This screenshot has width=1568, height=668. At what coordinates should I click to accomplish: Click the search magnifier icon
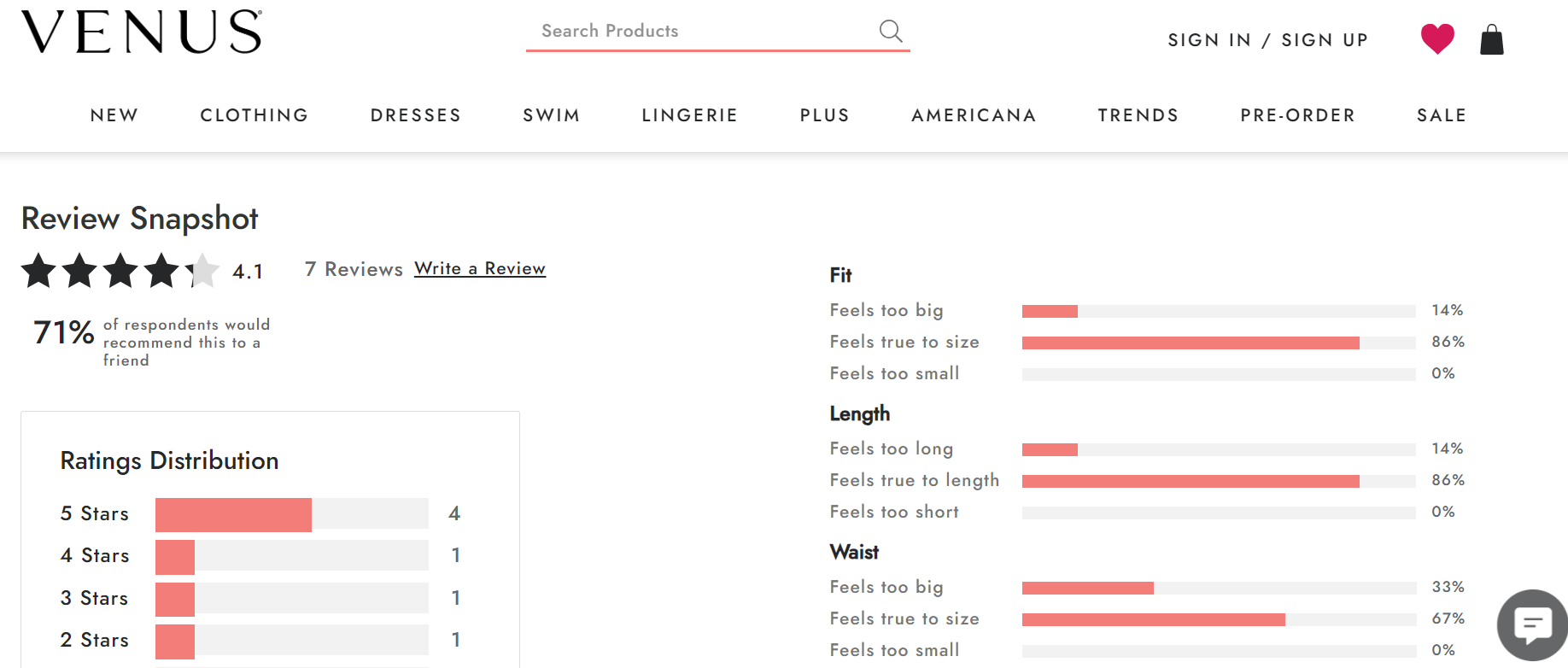pyautogui.click(x=891, y=31)
